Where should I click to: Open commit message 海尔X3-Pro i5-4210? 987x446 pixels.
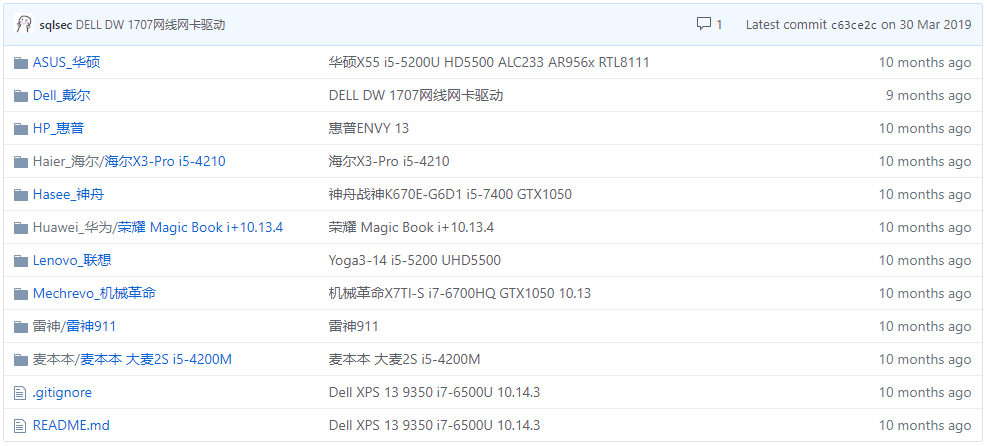coord(389,162)
